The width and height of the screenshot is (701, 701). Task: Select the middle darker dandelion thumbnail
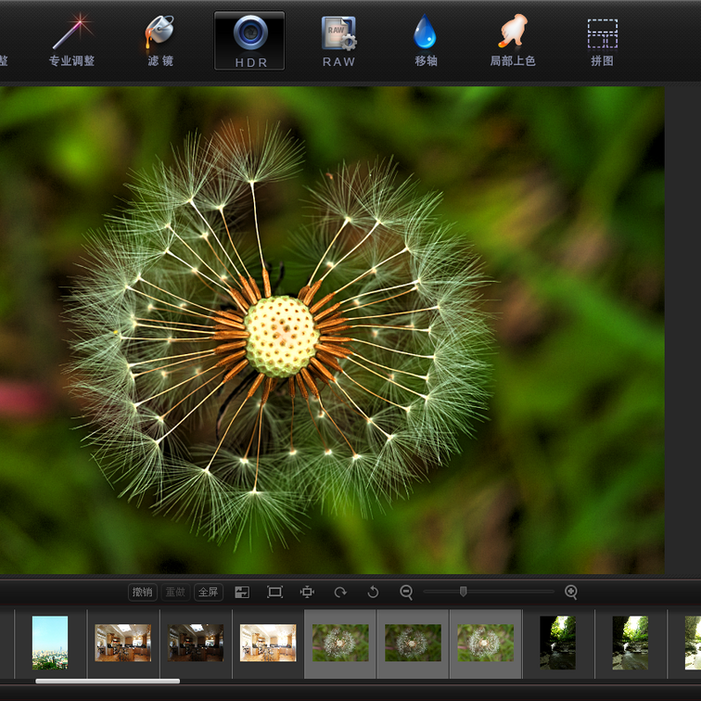pos(413,642)
